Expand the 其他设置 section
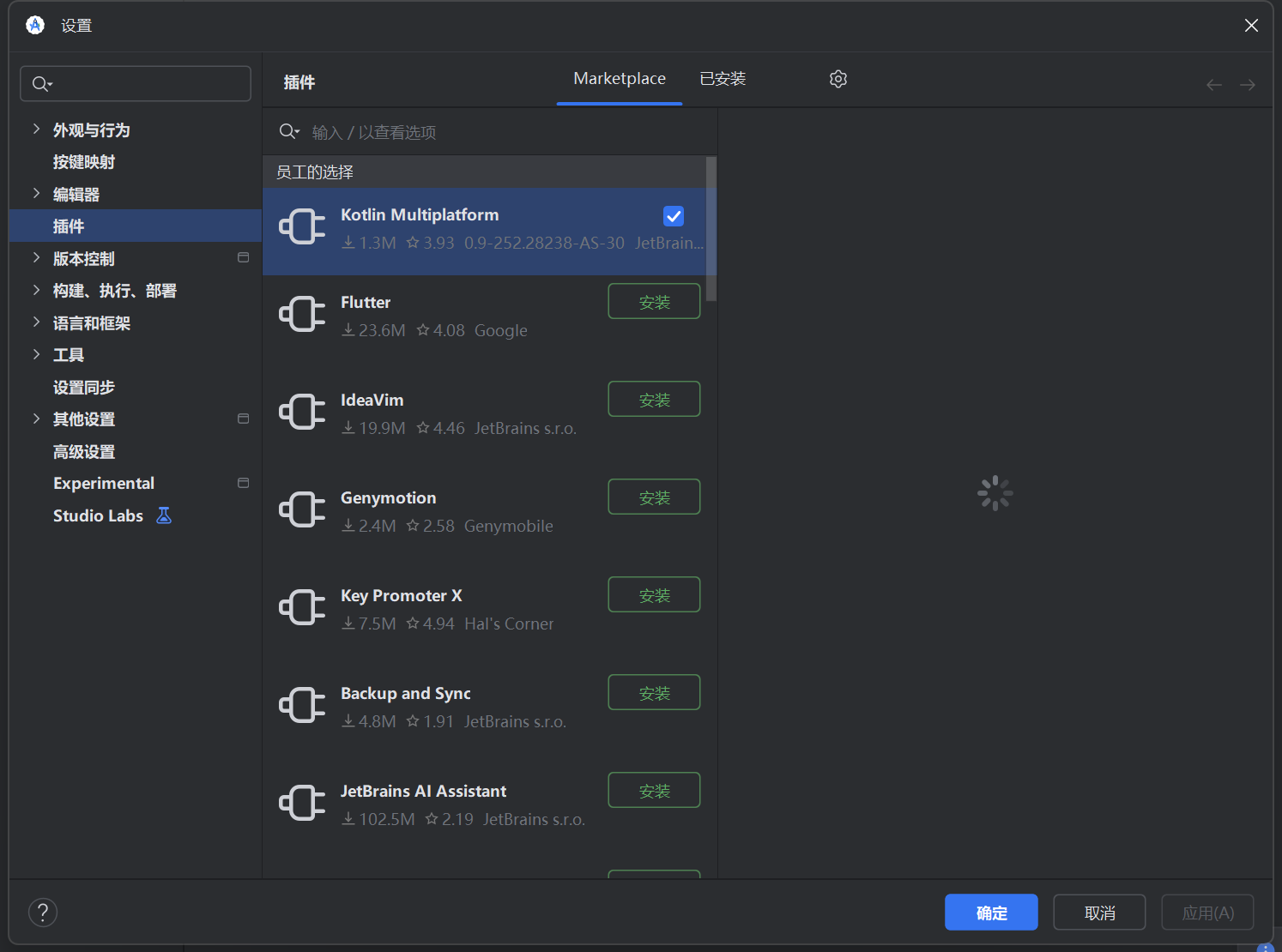The image size is (1282, 952). [36, 419]
